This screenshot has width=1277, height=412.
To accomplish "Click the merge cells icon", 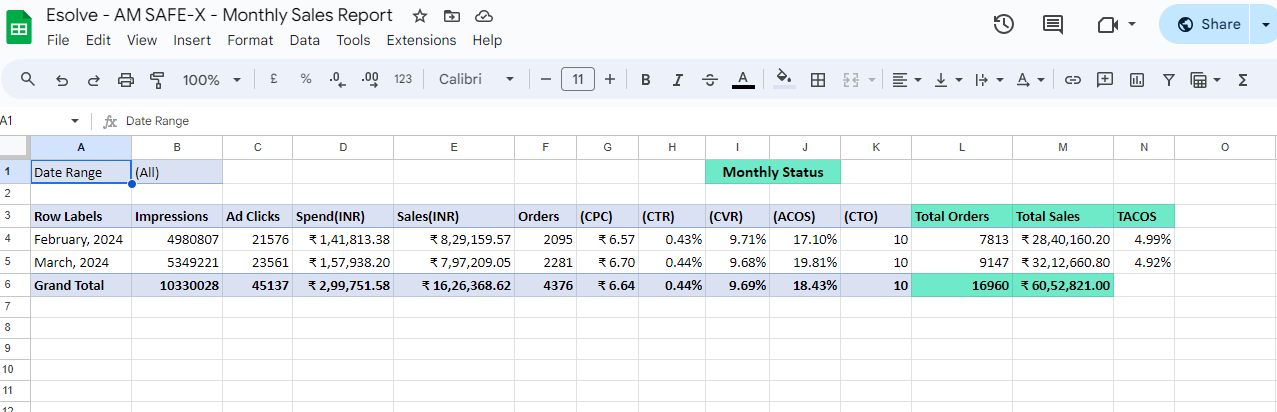I will coord(852,79).
